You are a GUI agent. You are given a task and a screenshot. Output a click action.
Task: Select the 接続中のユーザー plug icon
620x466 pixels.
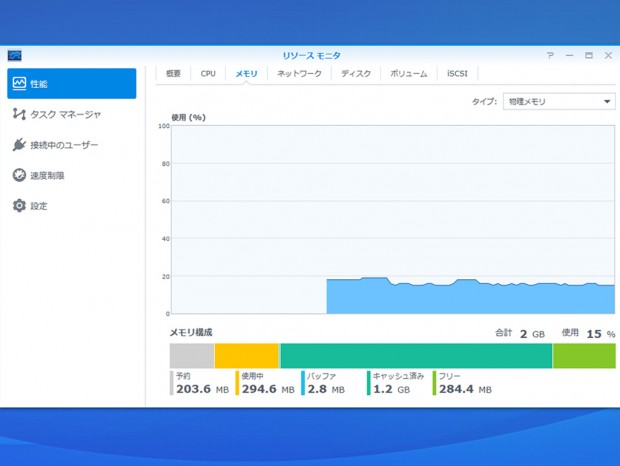[19, 145]
